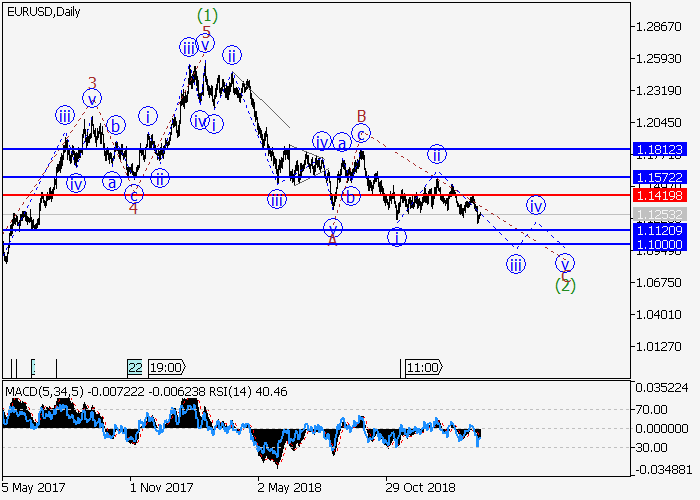Click the 1.10000 price level tag
Viewport: 700px width, 500px height.
click(x=658, y=244)
